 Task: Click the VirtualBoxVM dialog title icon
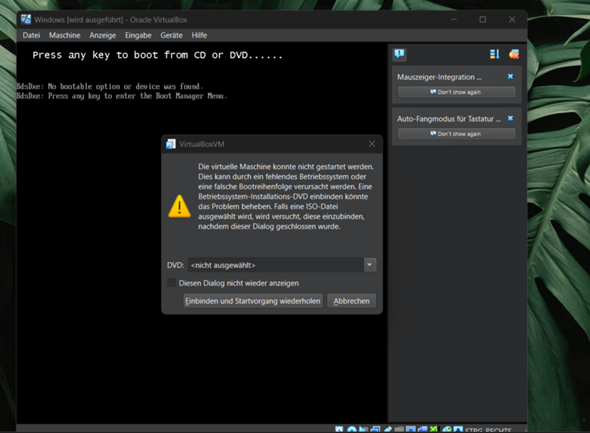[171, 144]
